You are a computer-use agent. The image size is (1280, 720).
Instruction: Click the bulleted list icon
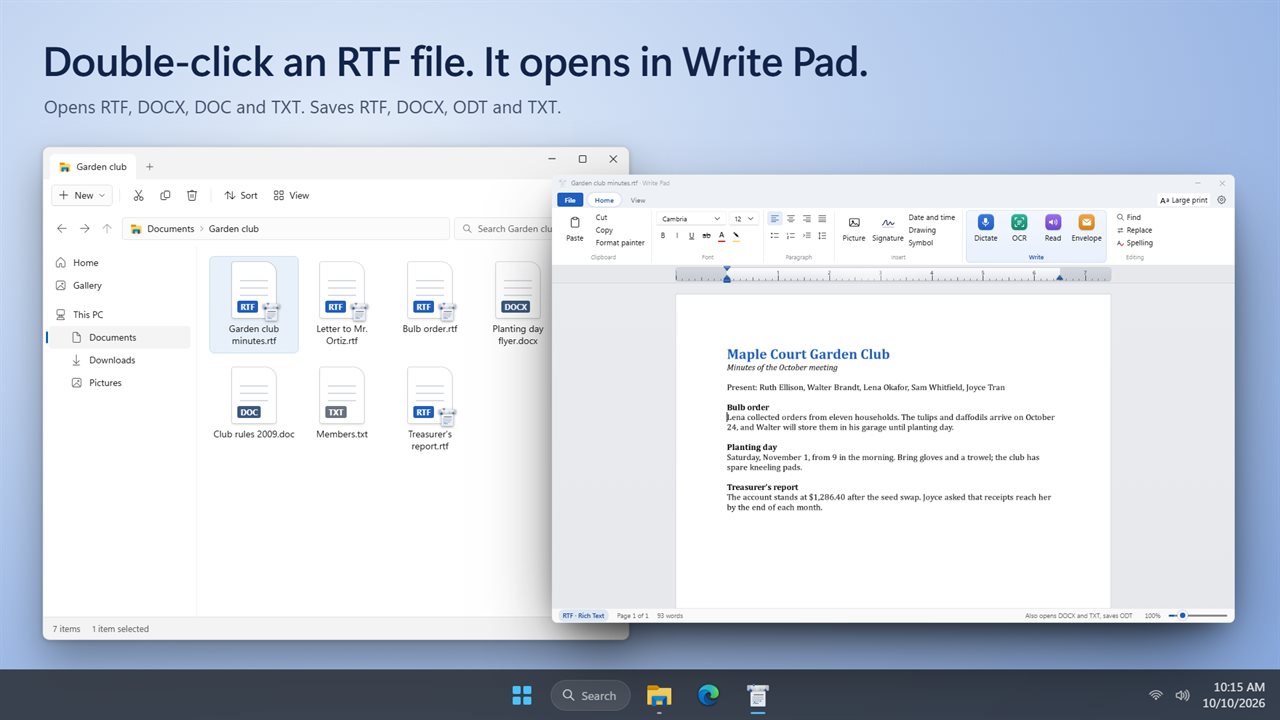pos(774,236)
